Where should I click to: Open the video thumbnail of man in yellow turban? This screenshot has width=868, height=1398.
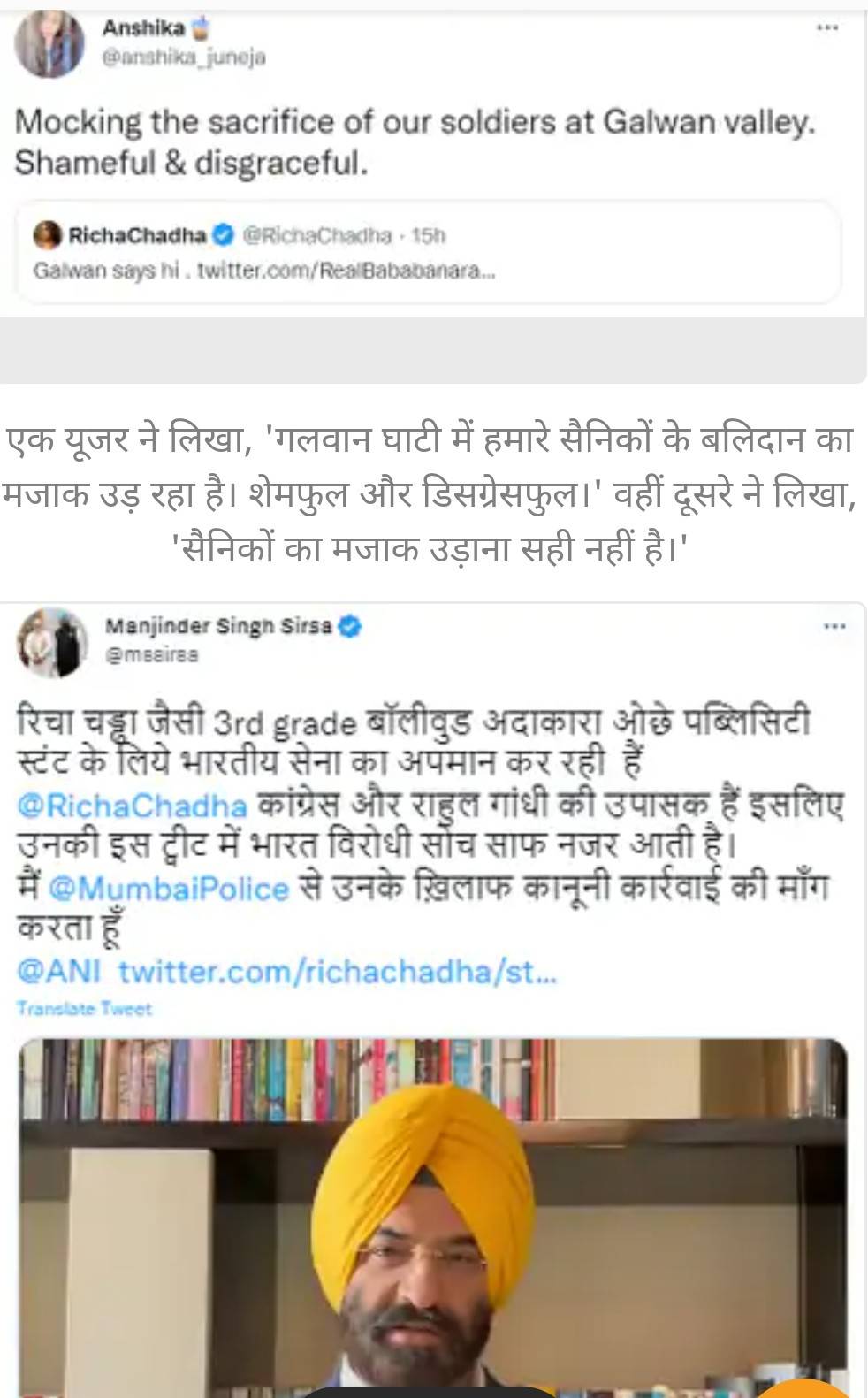coord(433,1218)
